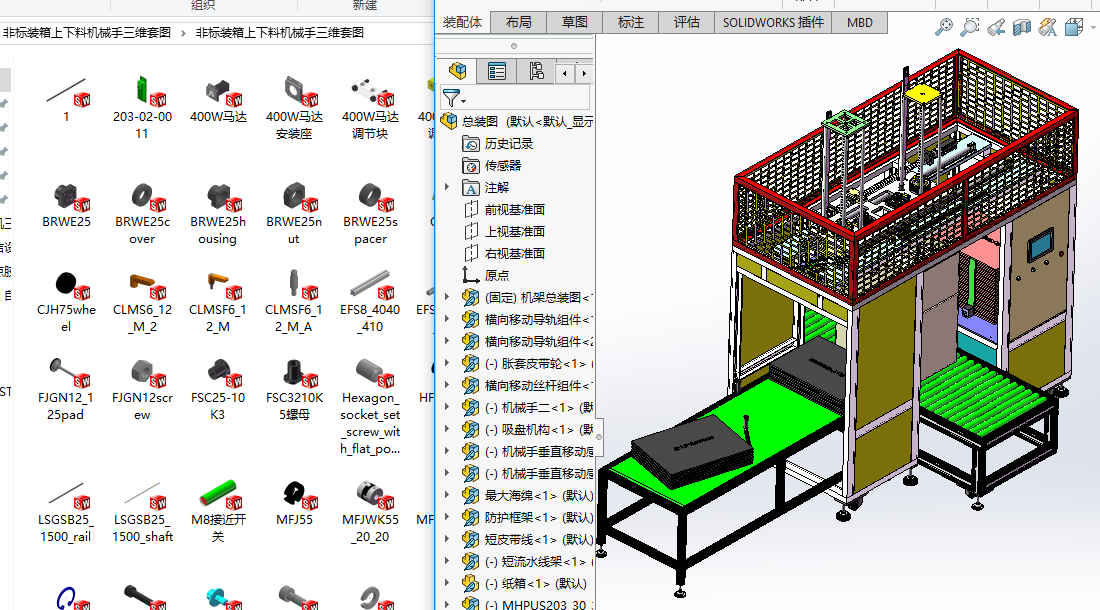The image size is (1100, 610).
Task: Expand 机械手二 component node
Action: click(447, 407)
